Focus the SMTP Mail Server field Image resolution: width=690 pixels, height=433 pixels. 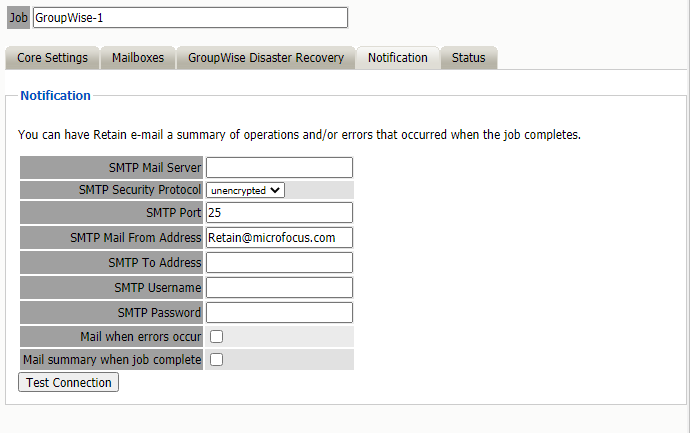pyautogui.click(x=279, y=167)
